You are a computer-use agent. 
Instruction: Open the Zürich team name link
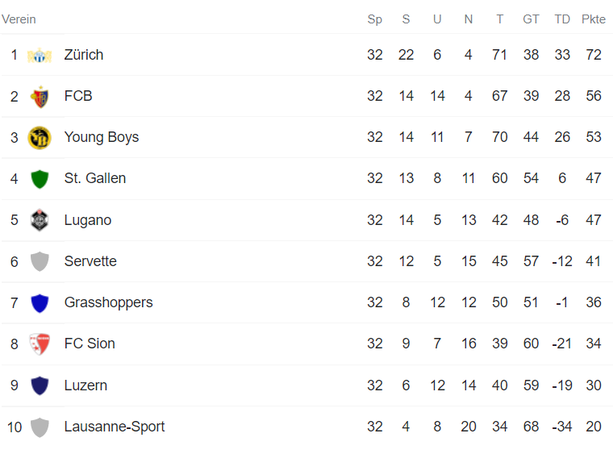pos(84,55)
